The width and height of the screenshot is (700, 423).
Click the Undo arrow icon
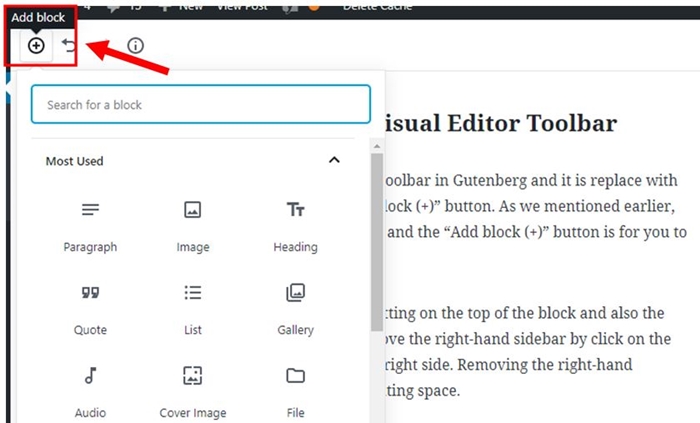pyautogui.click(x=68, y=45)
